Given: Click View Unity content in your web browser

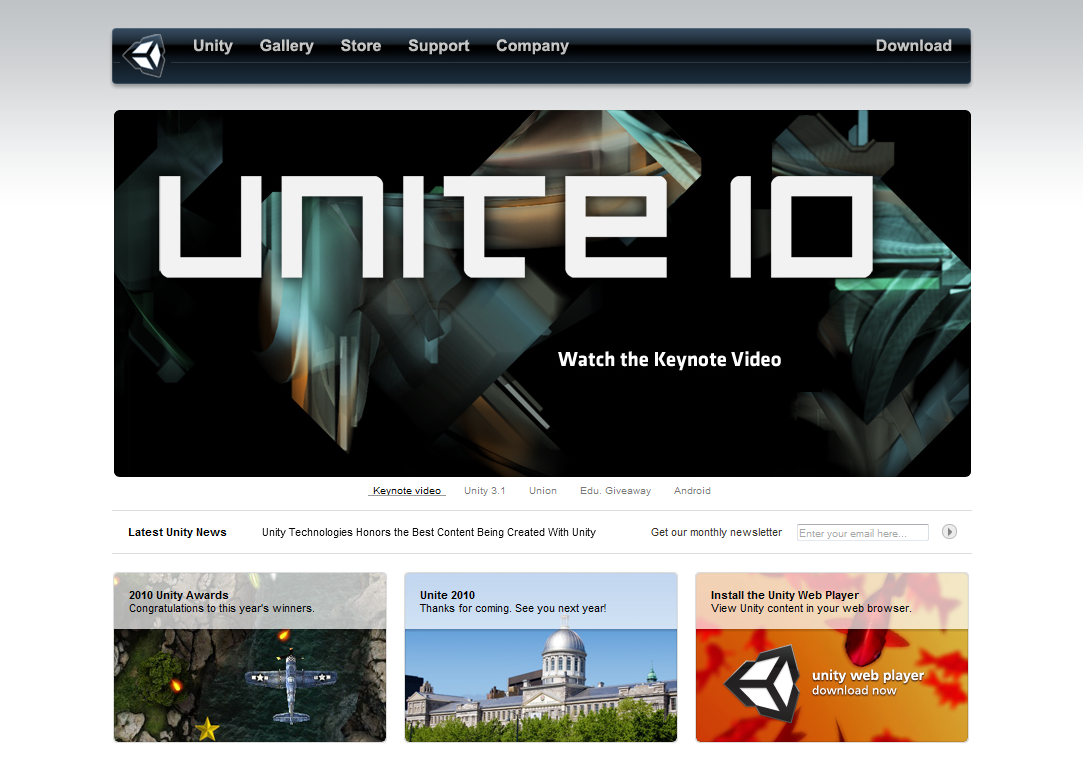Looking at the screenshot, I should pyautogui.click(x=812, y=608).
